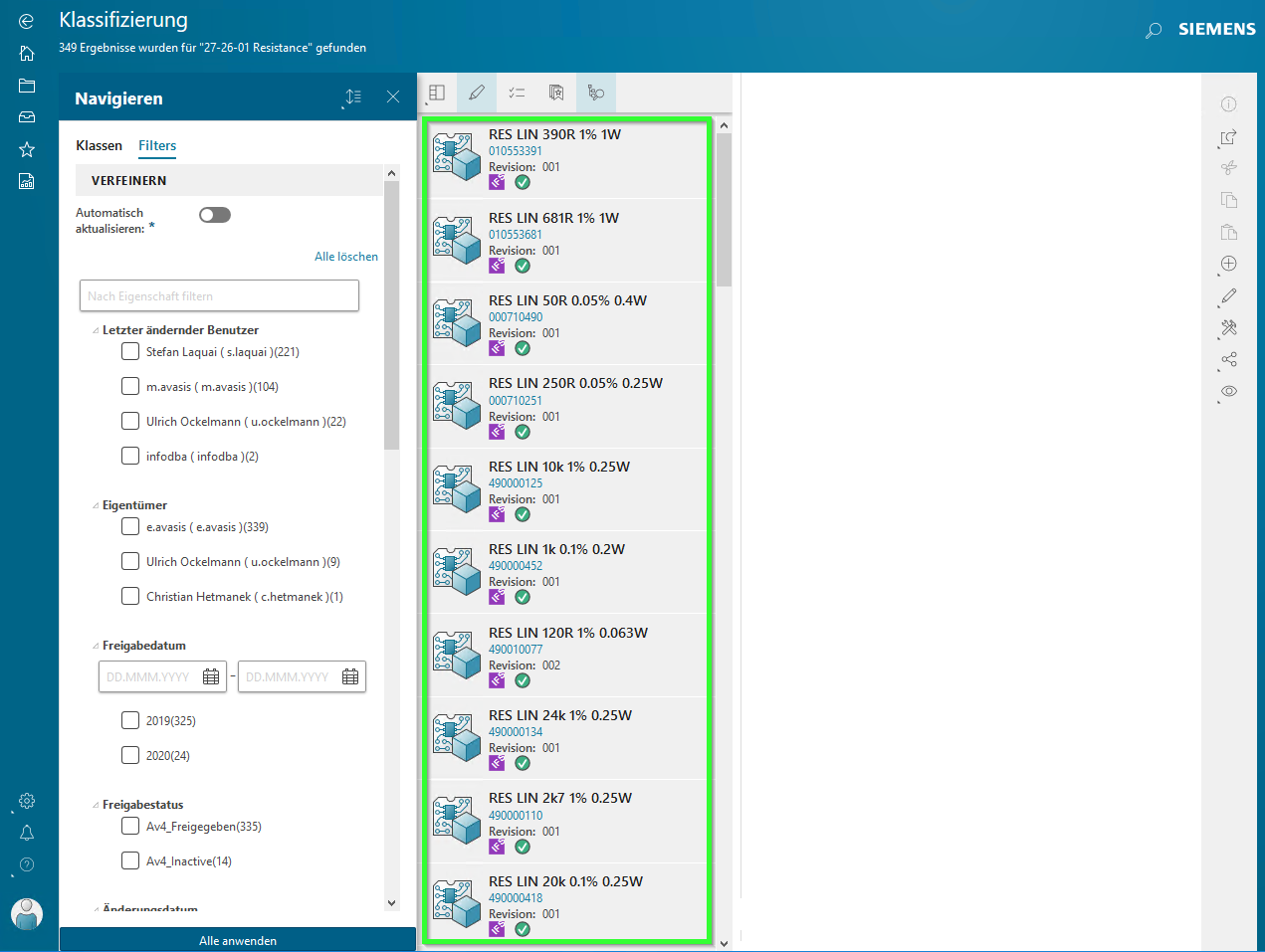Open the favorites star in sidebar
Screen dimensions: 1265x952
27,149
